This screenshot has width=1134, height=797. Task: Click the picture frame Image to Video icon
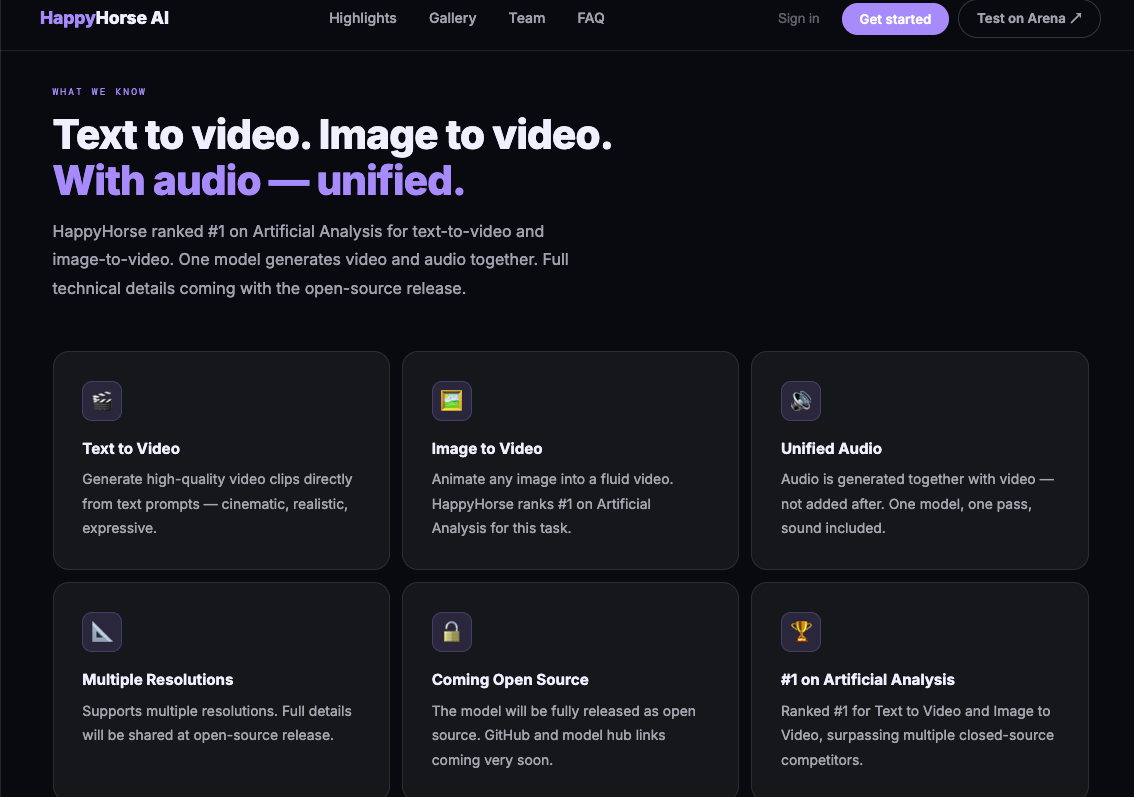(451, 401)
